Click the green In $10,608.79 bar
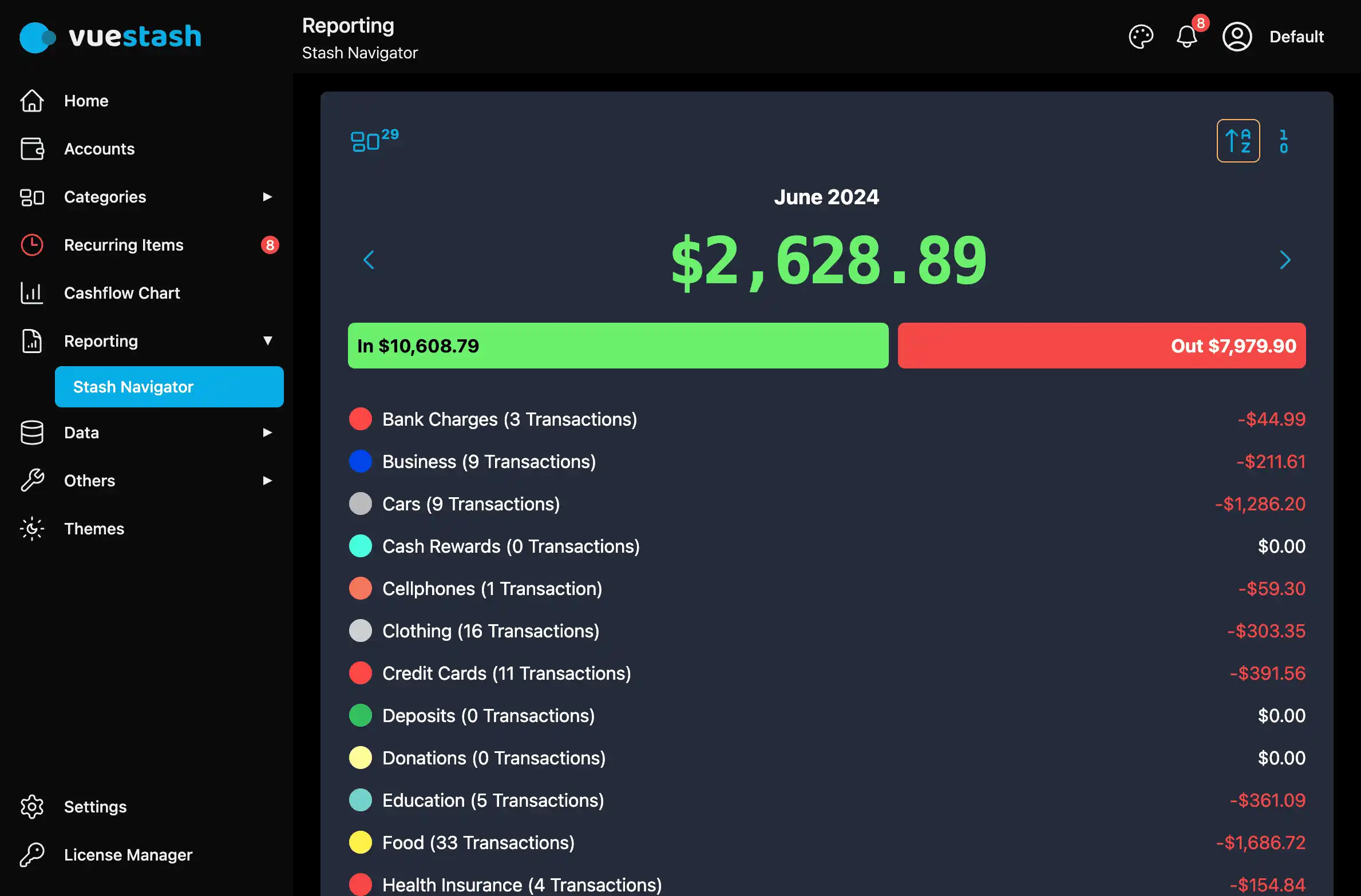Viewport: 1361px width, 896px height. pyautogui.click(x=618, y=345)
